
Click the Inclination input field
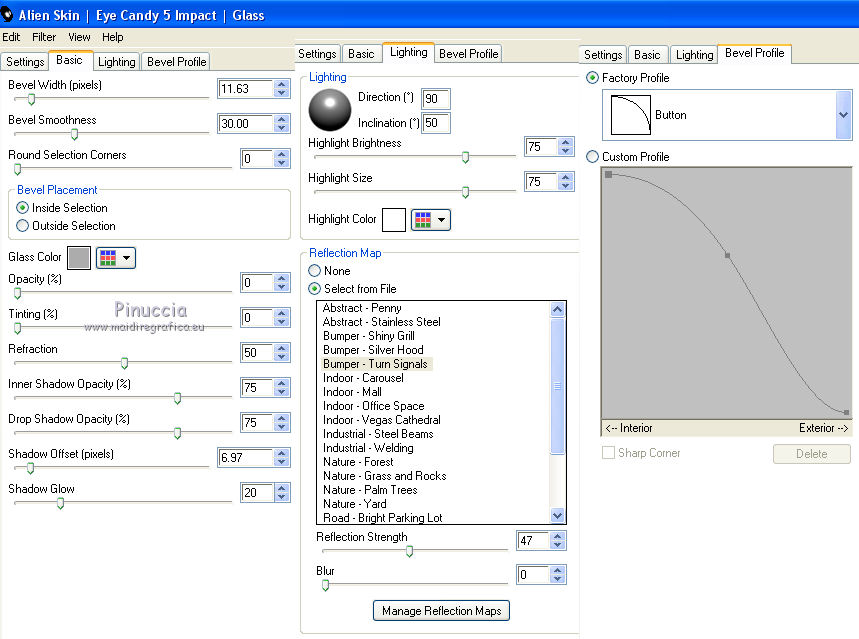(x=436, y=123)
